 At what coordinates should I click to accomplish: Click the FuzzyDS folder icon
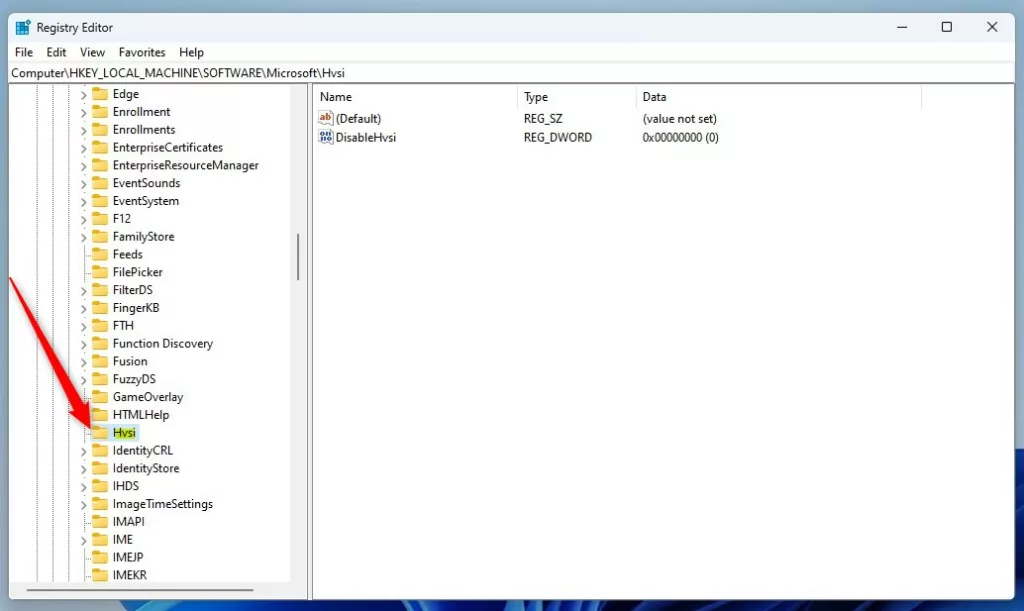[x=100, y=379]
